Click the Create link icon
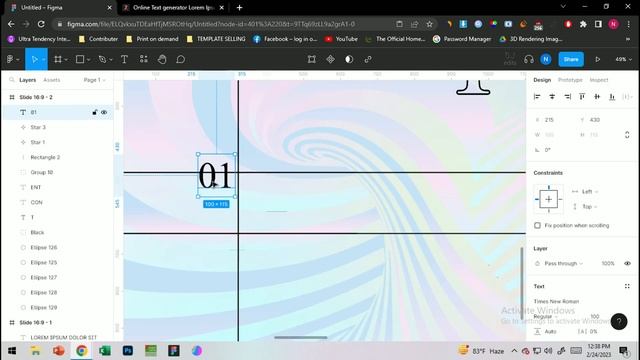This screenshot has height=360, width=640. click(x=368, y=60)
